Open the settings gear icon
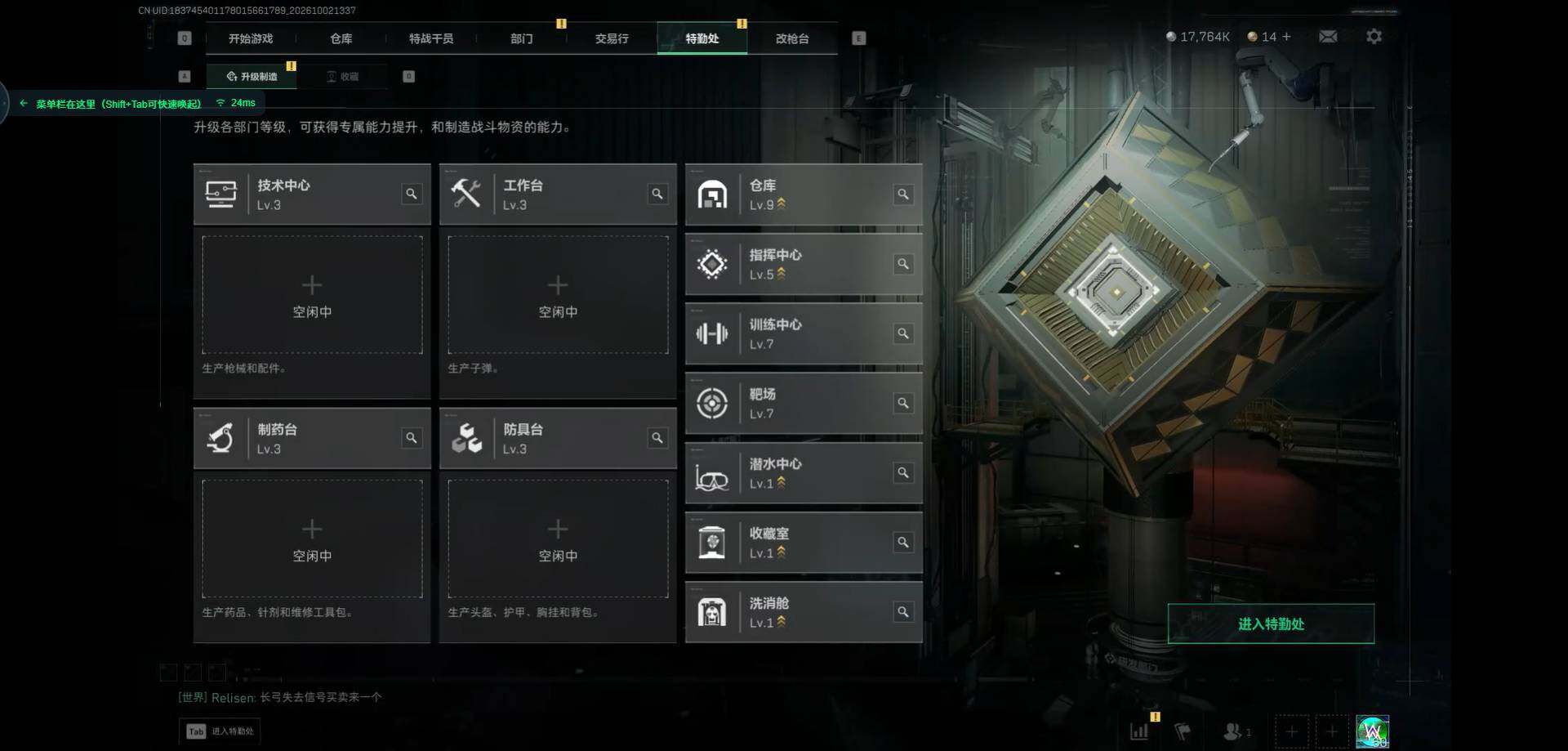 coord(1374,37)
